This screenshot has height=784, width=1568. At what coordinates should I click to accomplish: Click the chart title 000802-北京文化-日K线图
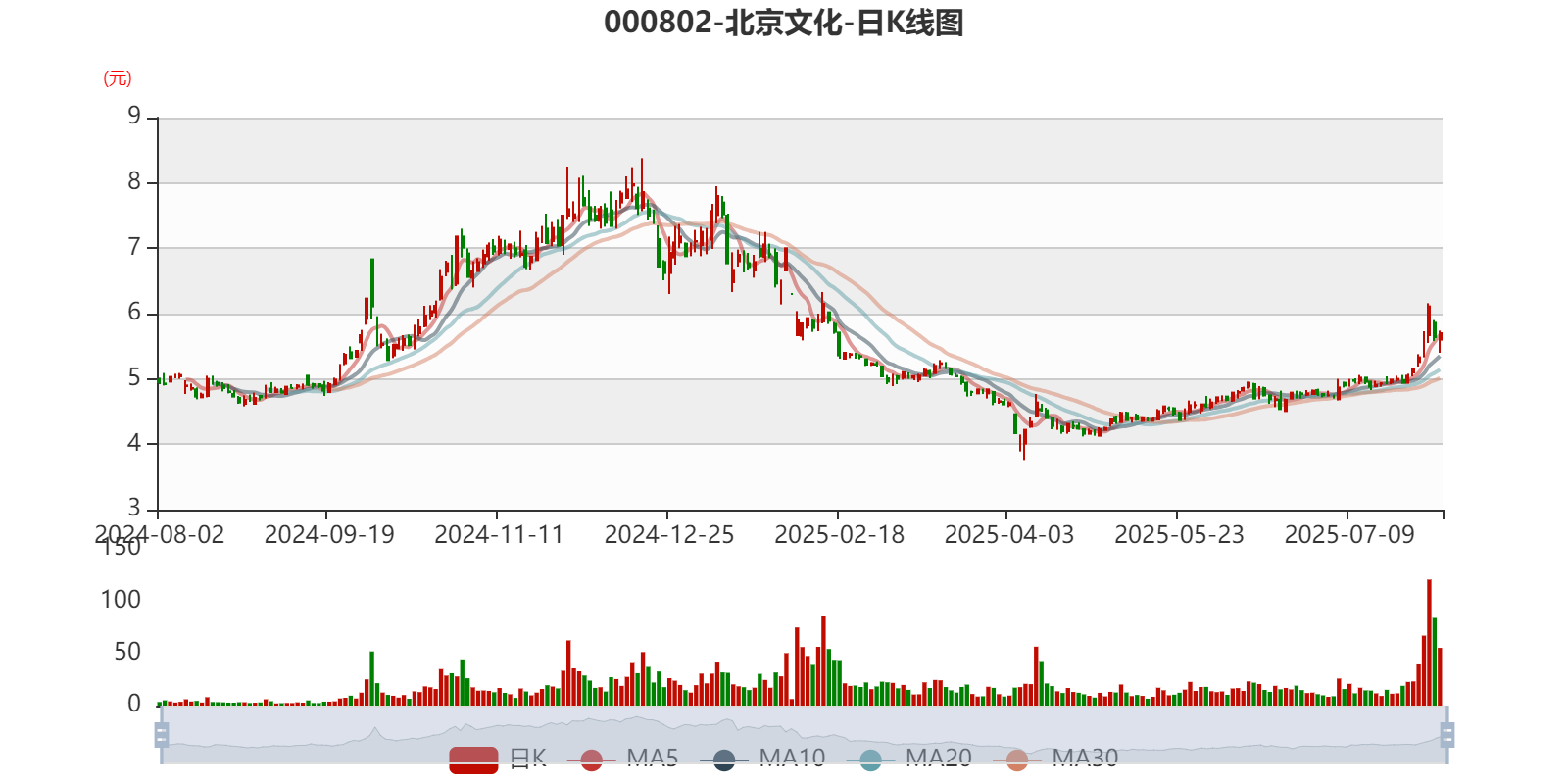click(x=784, y=23)
